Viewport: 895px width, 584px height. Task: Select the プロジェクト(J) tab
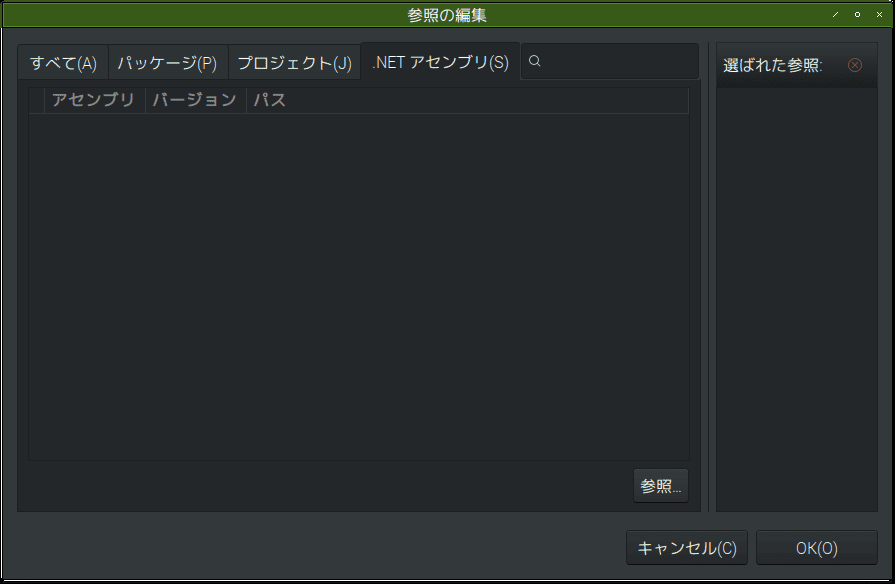[x=295, y=61]
